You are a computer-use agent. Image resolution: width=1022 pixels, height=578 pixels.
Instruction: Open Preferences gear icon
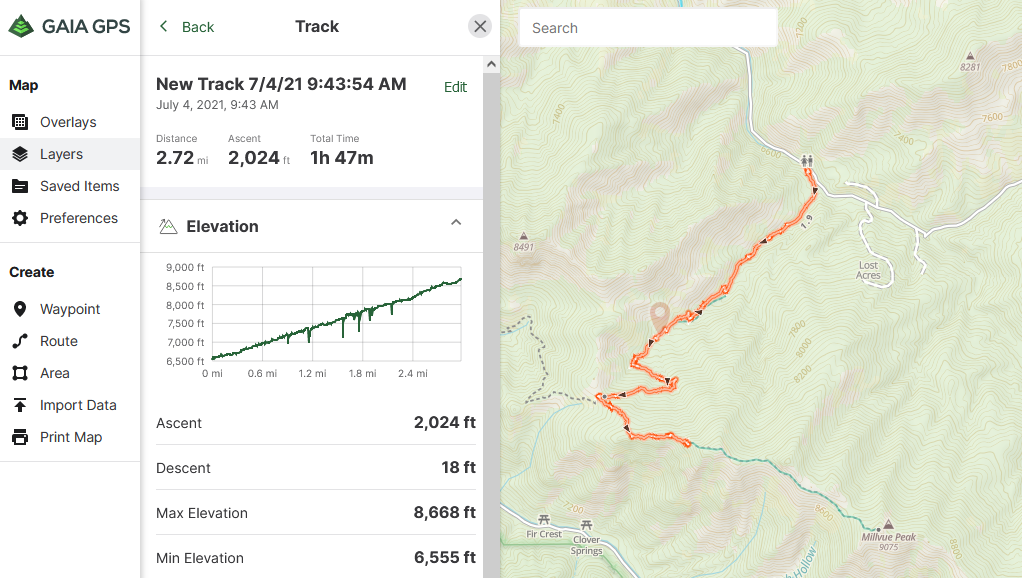pyautogui.click(x=20, y=218)
